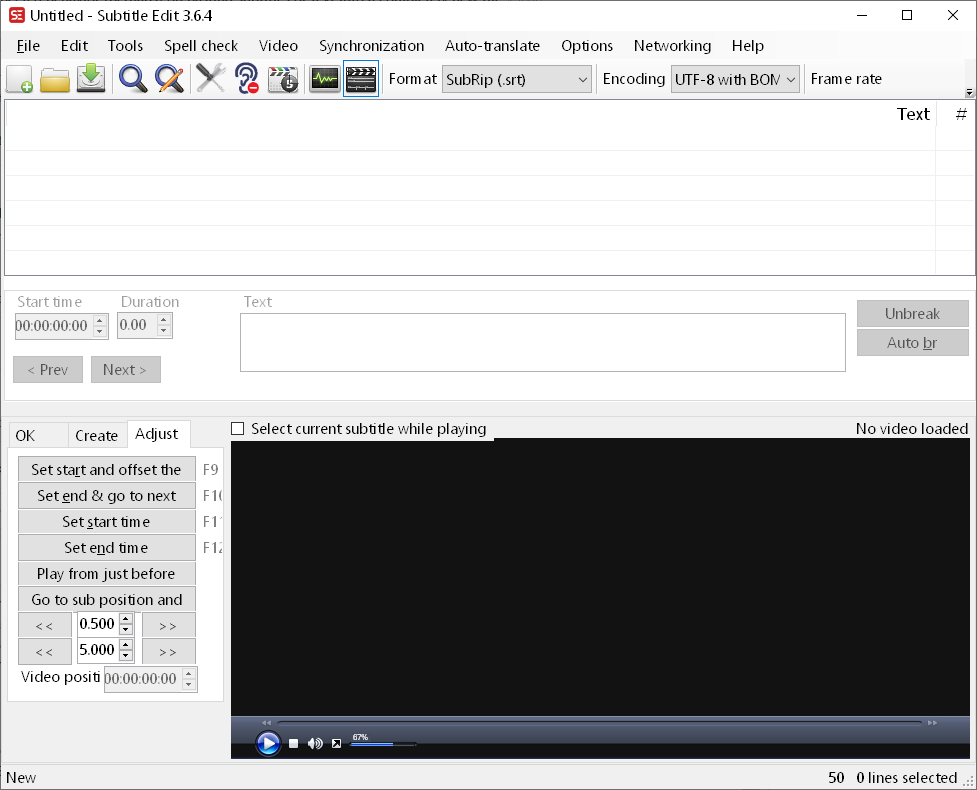The width and height of the screenshot is (977, 790).
Task: Create a new subtitle file
Action: pos(19,79)
